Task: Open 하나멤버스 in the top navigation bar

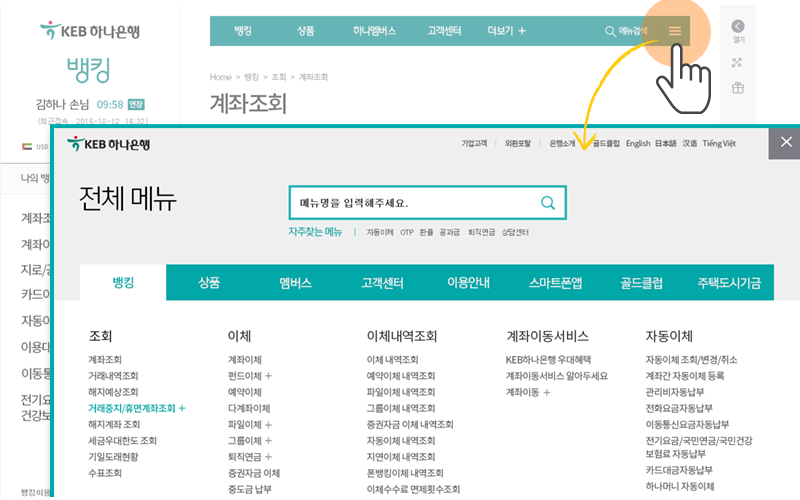Action: tap(374, 31)
